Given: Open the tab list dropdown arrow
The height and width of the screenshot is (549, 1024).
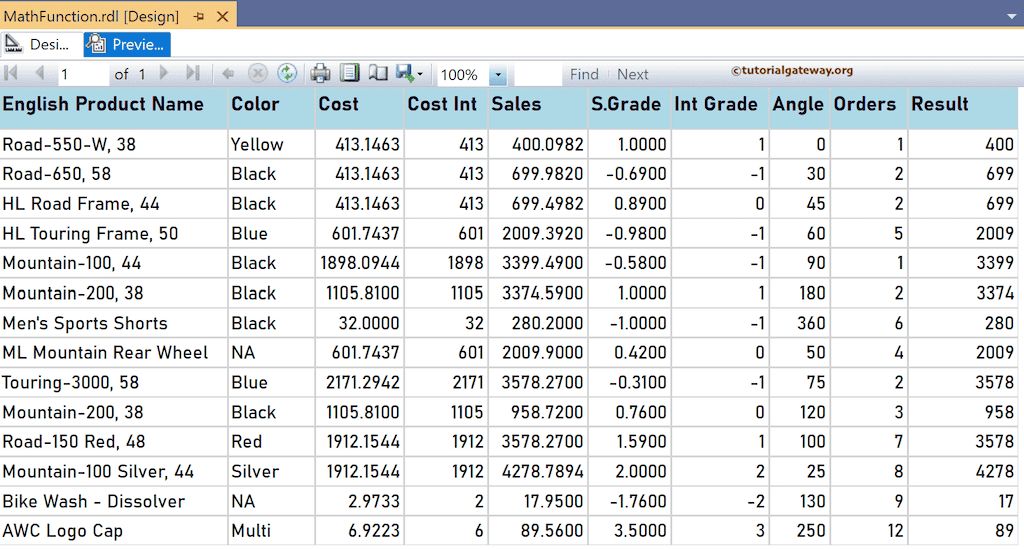Looking at the screenshot, I should pos(1012,16).
